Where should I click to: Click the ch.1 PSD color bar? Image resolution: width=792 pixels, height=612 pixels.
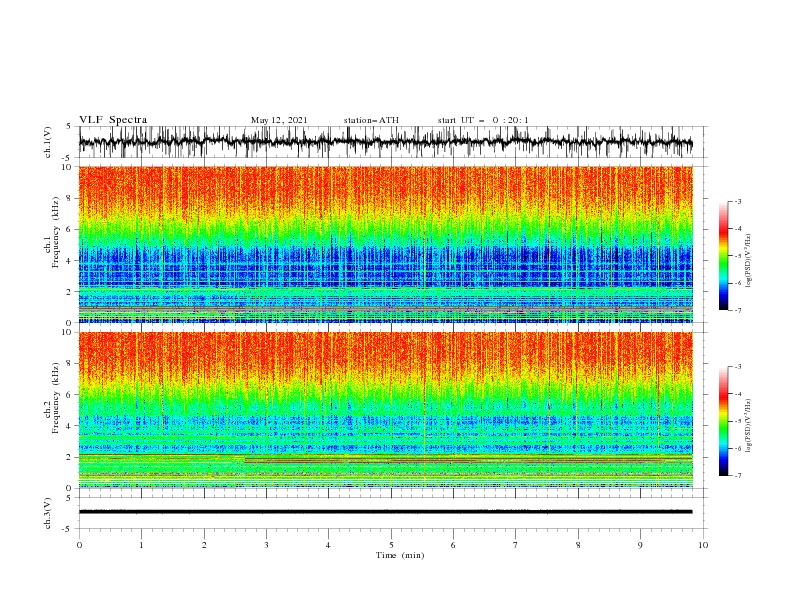pos(723,256)
